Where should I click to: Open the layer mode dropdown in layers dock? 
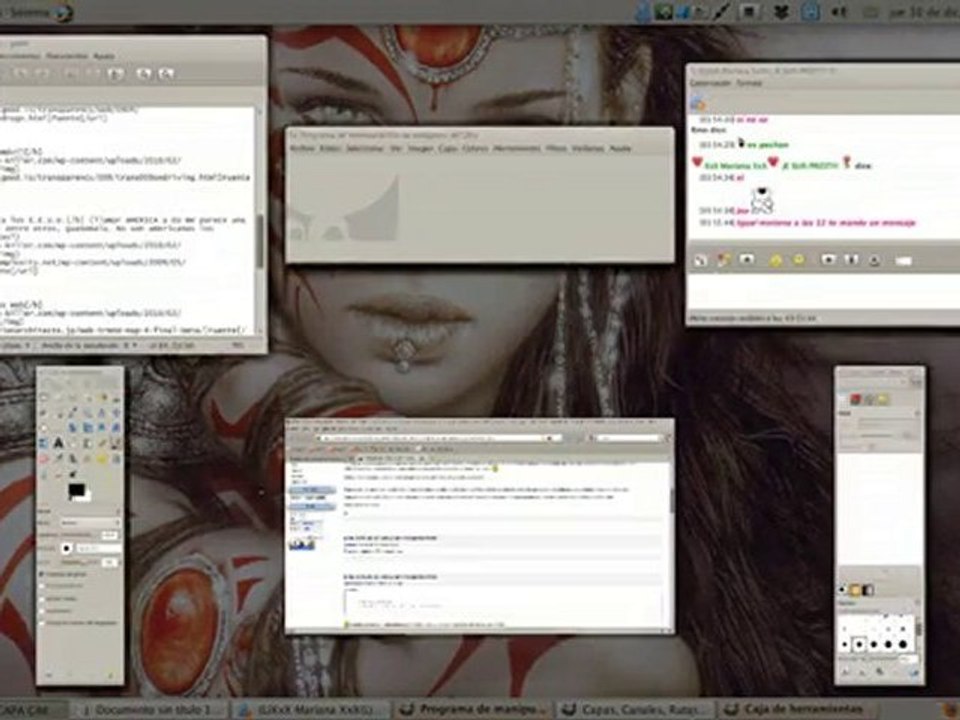coord(890,423)
